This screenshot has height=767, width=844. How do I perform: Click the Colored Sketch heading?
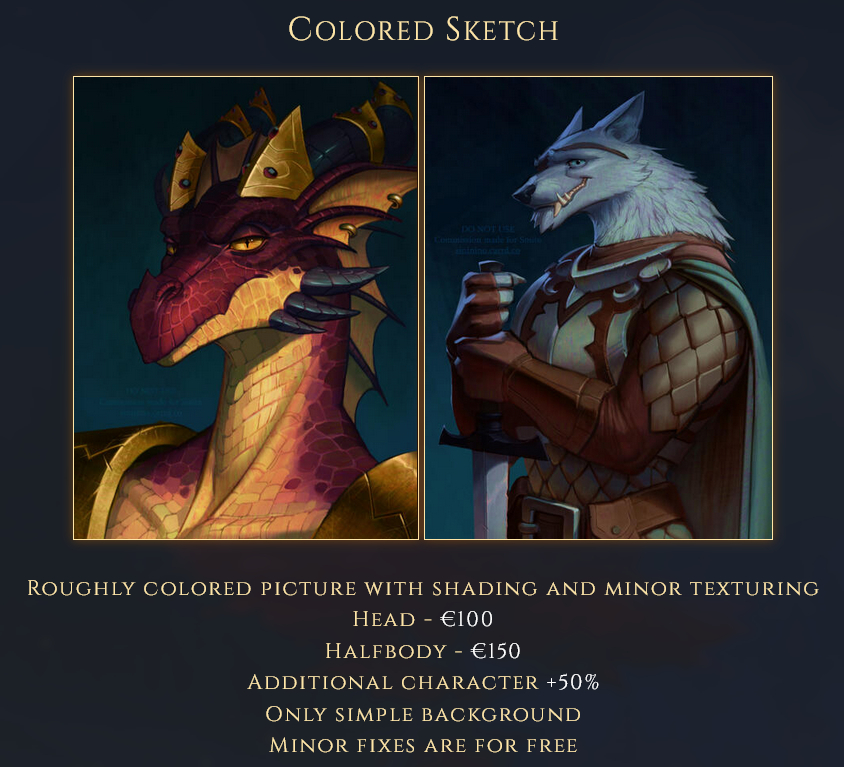[x=423, y=30]
